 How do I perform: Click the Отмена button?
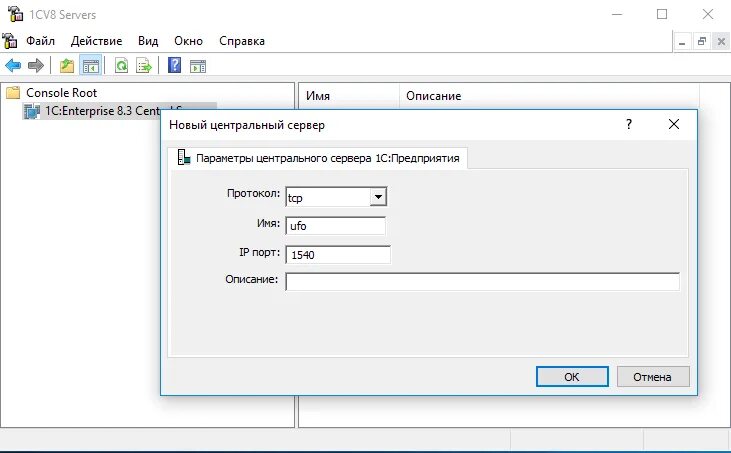(653, 377)
